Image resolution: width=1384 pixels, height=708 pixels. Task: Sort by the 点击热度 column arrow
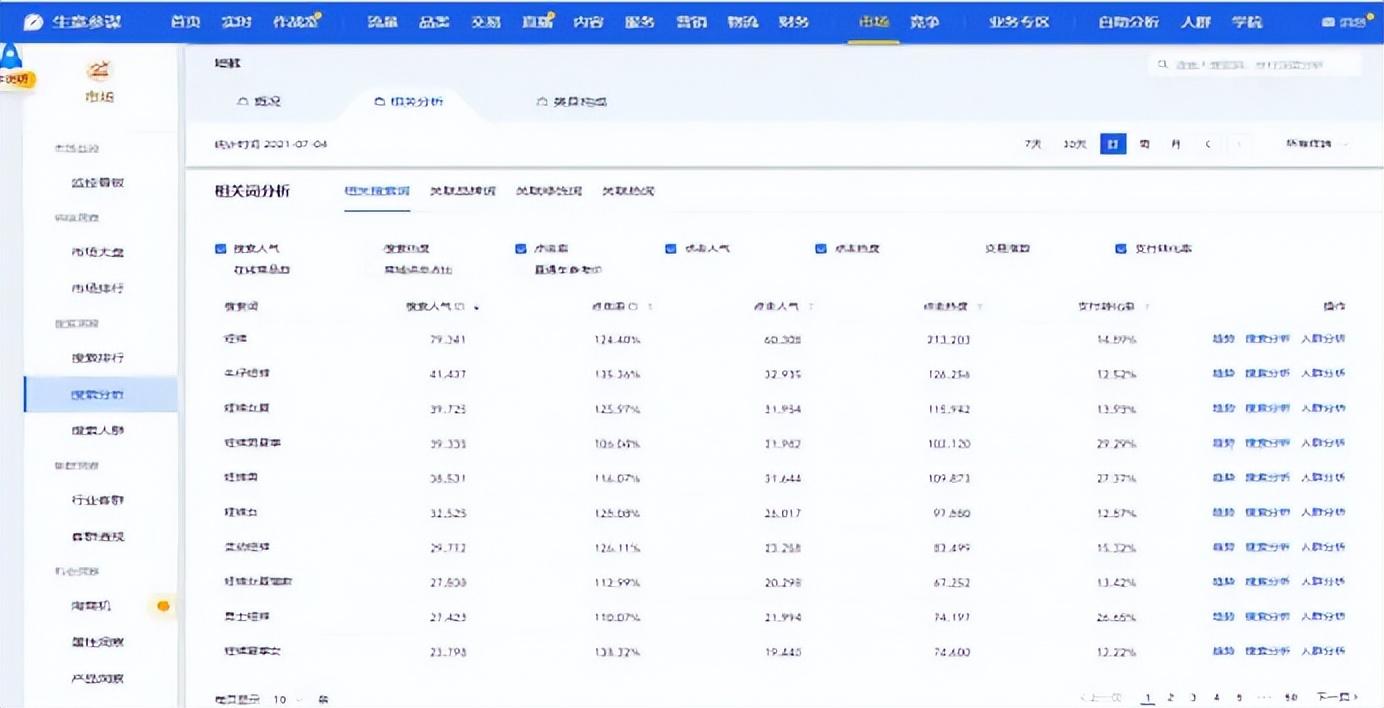click(x=979, y=307)
